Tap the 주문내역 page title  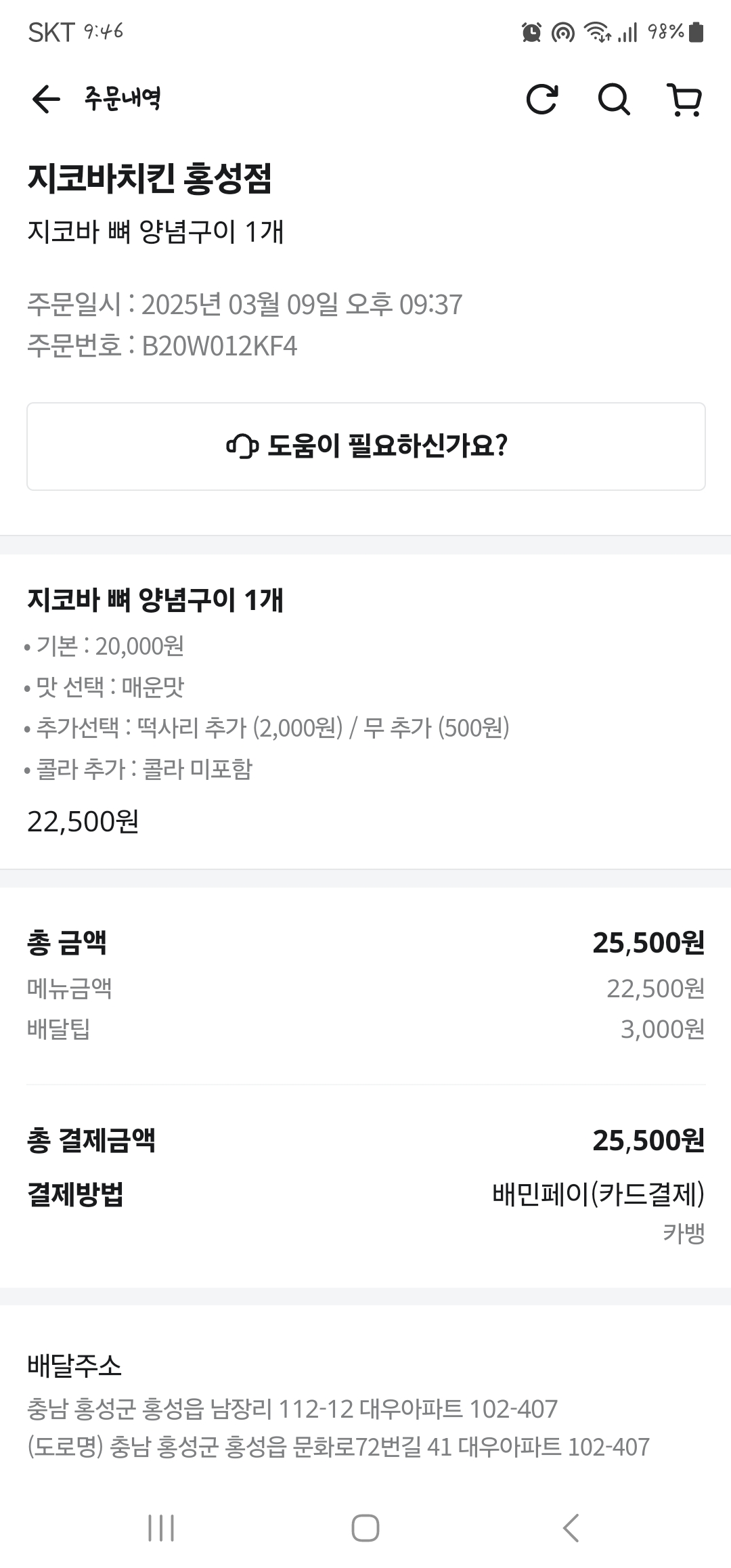[x=123, y=99]
